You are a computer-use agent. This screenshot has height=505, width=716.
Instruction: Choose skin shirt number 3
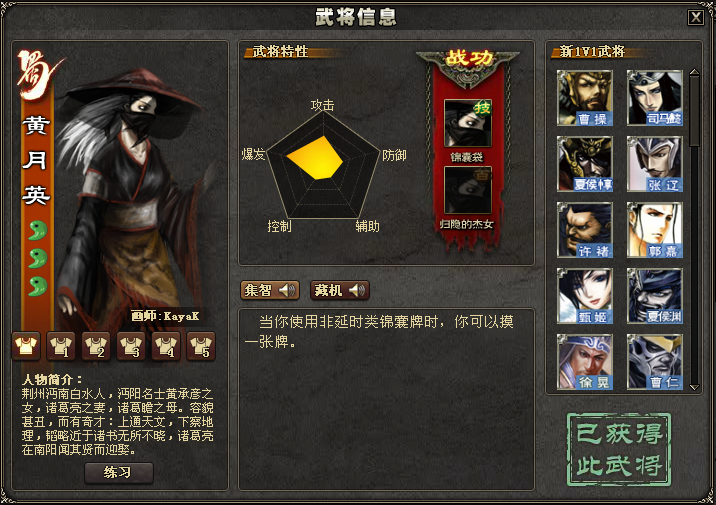pos(131,346)
